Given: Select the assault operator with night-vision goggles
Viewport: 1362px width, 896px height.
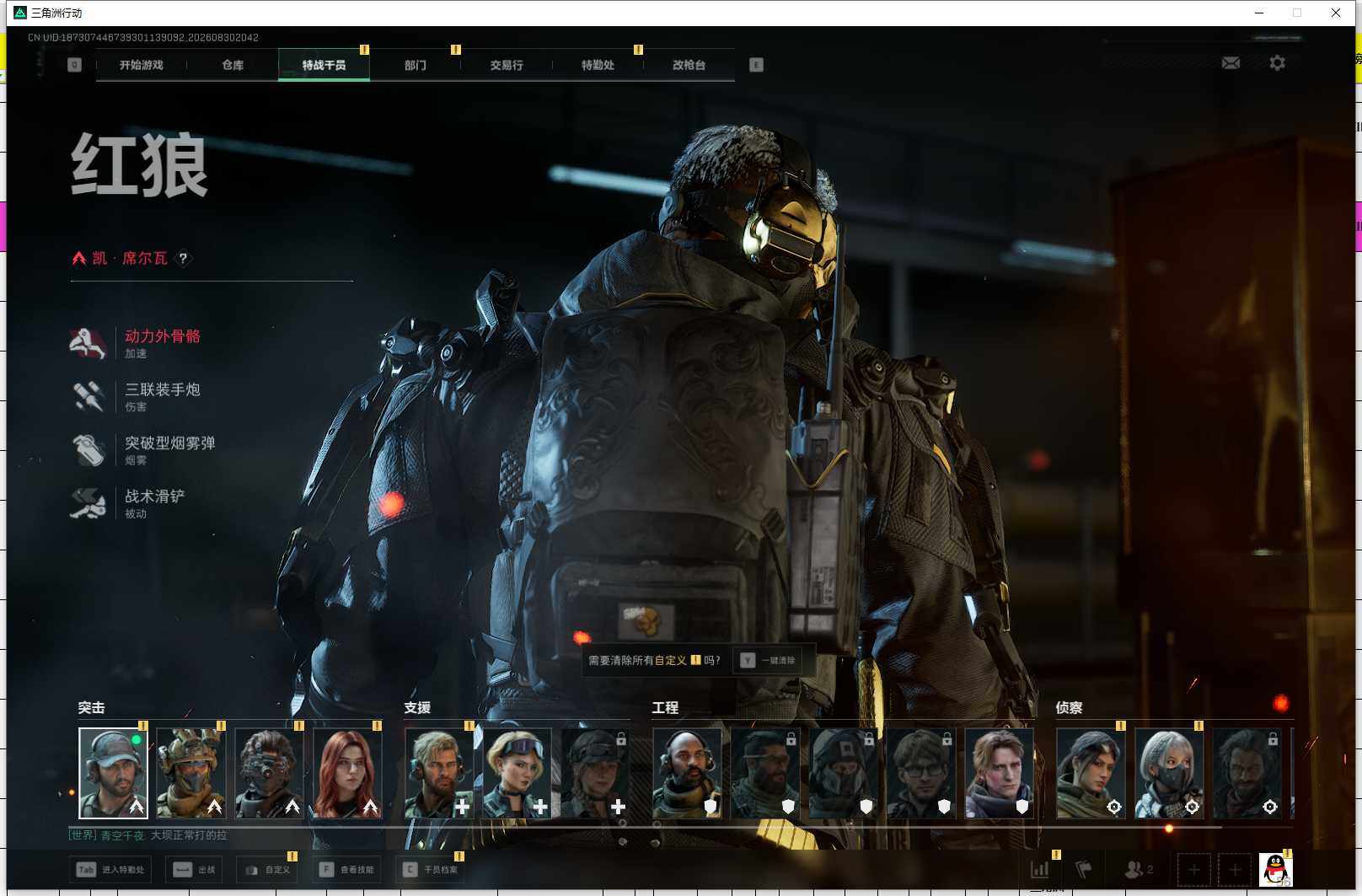Looking at the screenshot, I should coord(269,773).
